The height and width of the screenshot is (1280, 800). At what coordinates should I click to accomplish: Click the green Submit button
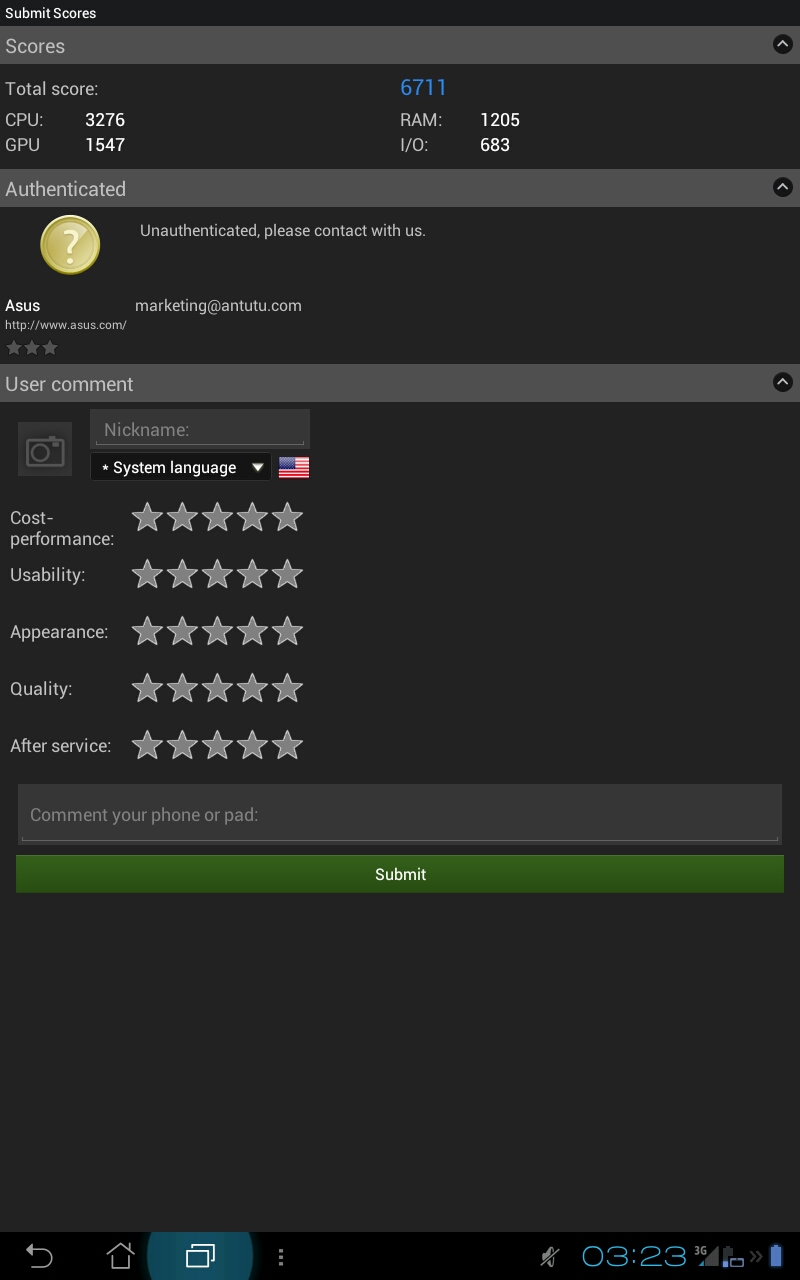[400, 874]
